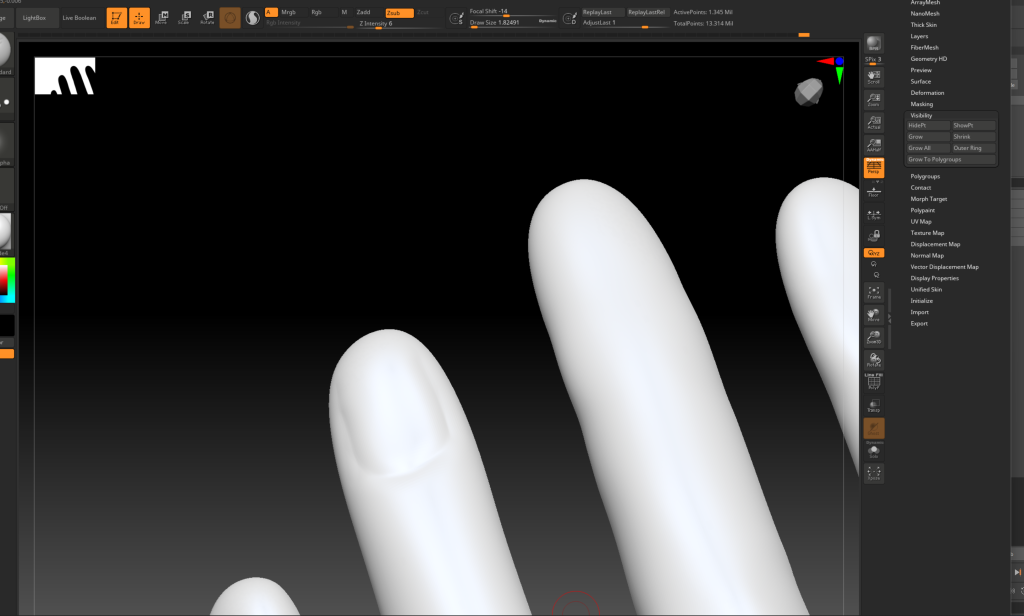Screen dimensions: 1024x616
Task: Select the A alpha-only channel button
Action: point(271,12)
